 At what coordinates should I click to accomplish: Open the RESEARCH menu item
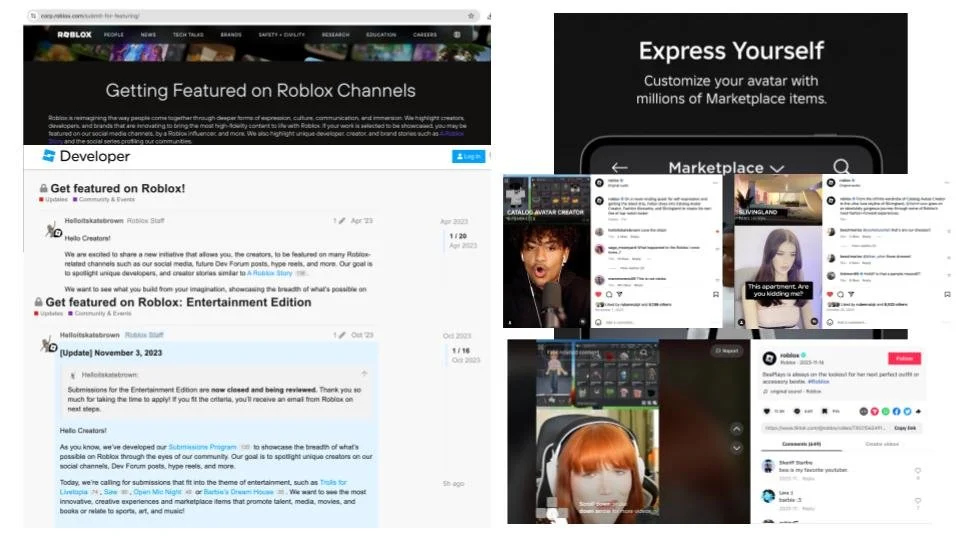tap(336, 35)
